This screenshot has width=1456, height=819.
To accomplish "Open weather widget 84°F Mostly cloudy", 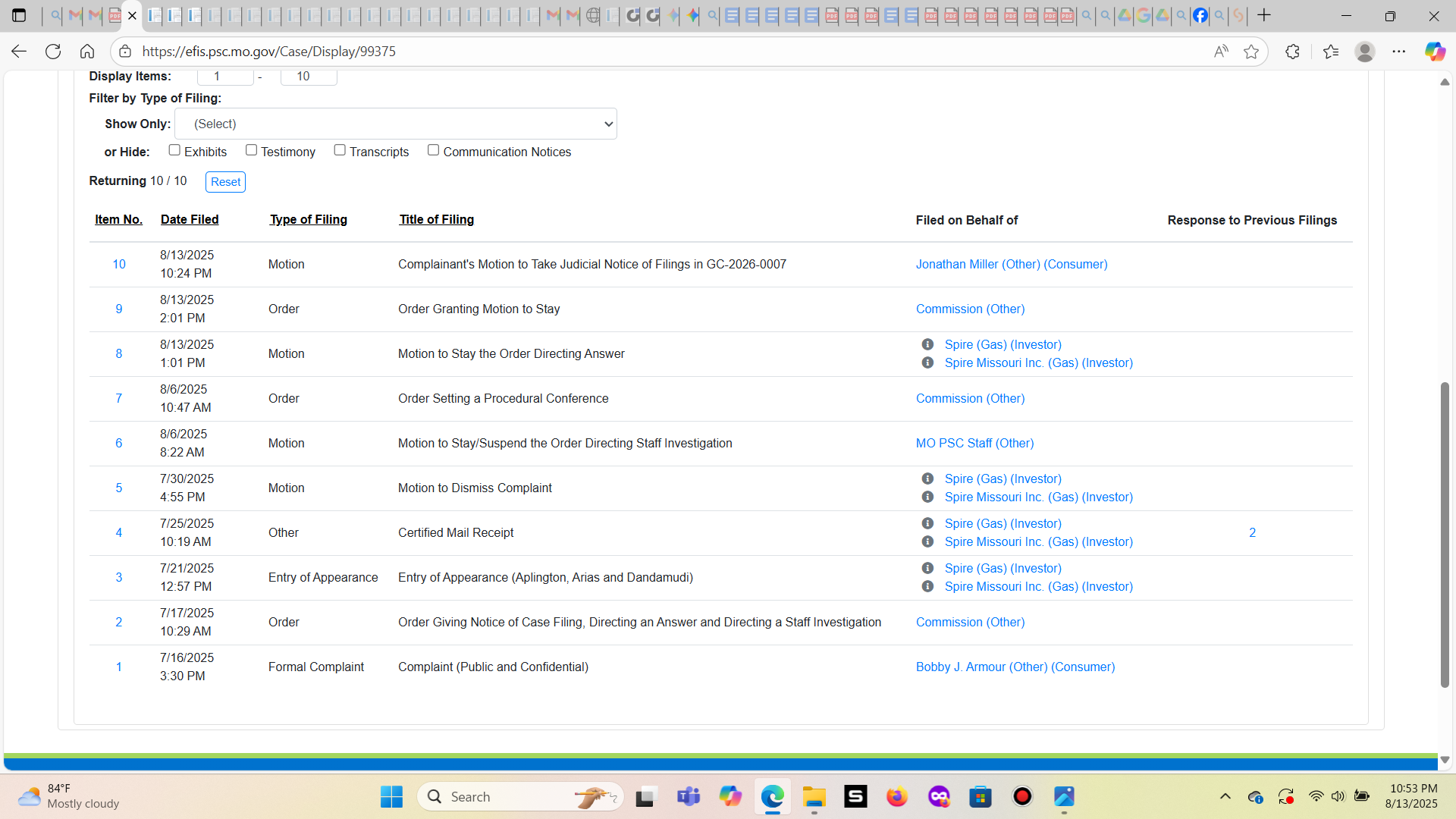I will (68, 796).
